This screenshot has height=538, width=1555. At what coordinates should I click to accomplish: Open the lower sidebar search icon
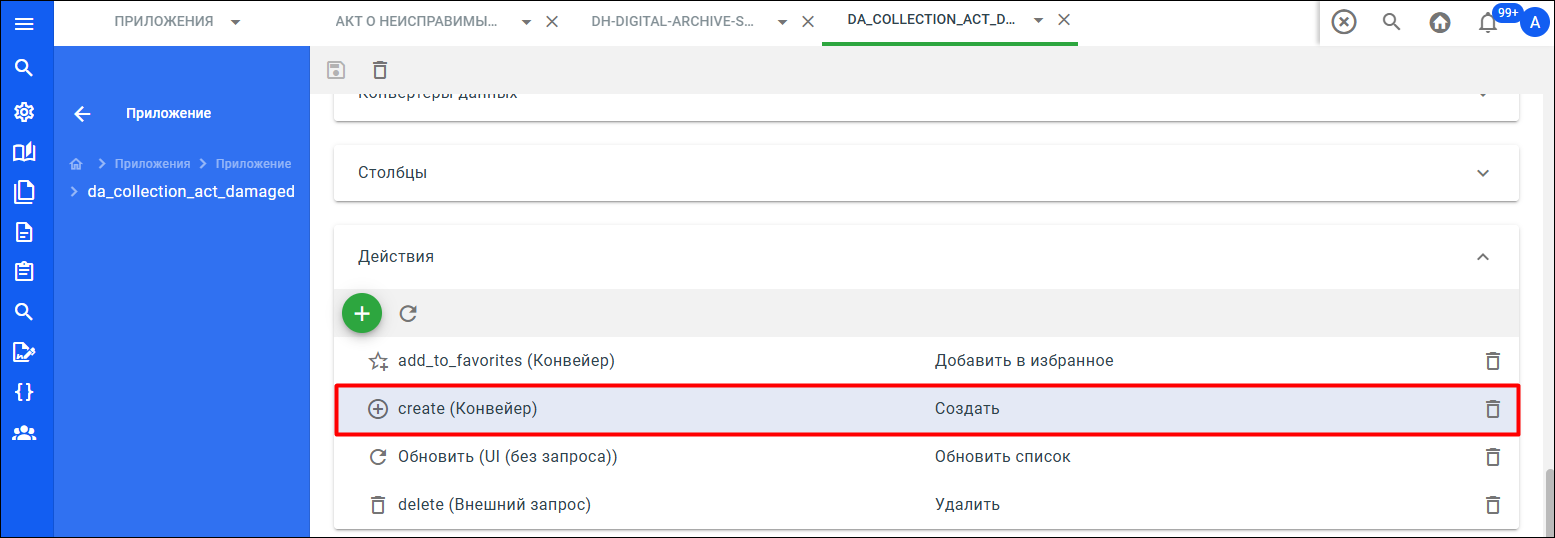(24, 312)
